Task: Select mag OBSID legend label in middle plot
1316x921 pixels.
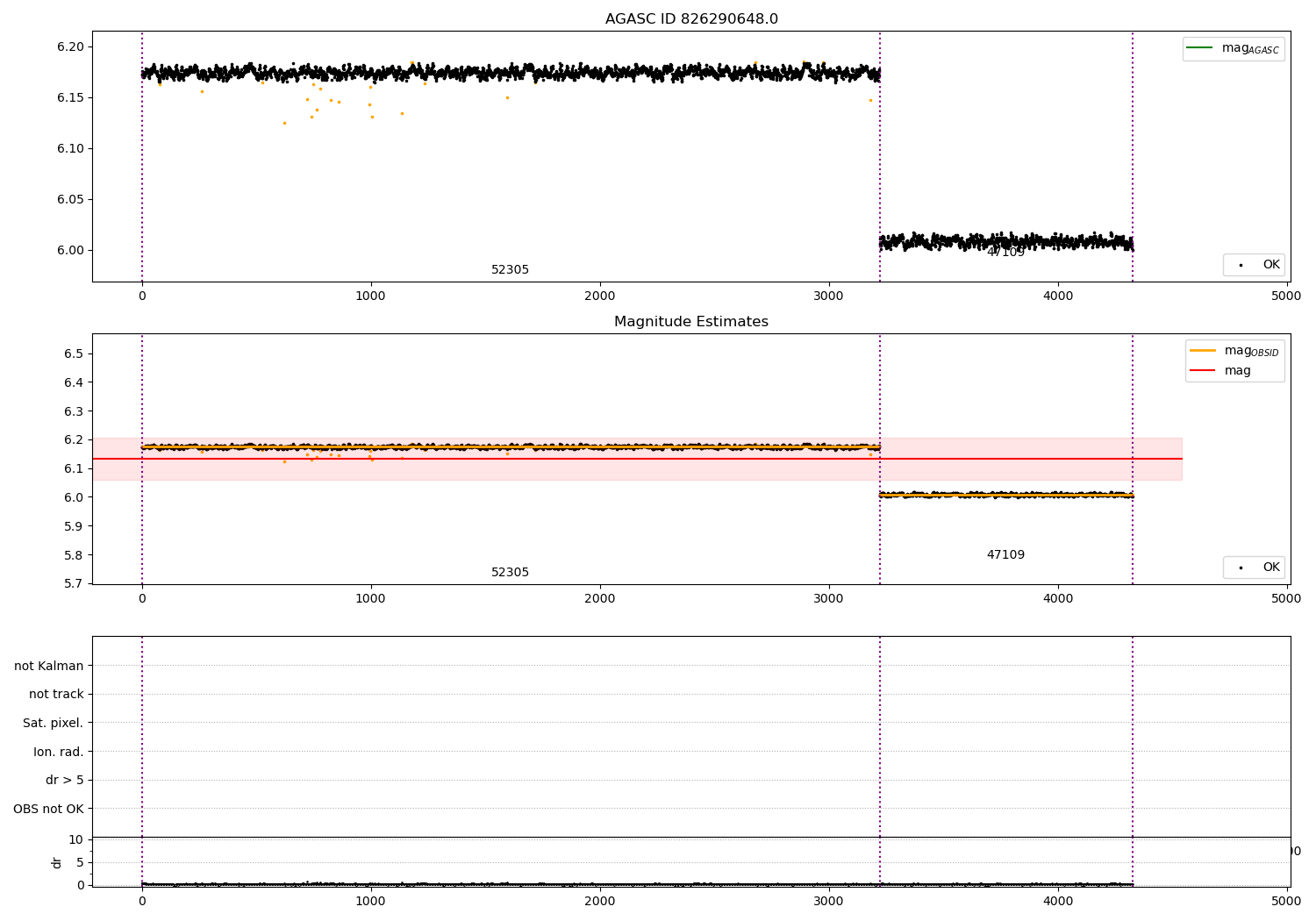Action: tap(1252, 351)
